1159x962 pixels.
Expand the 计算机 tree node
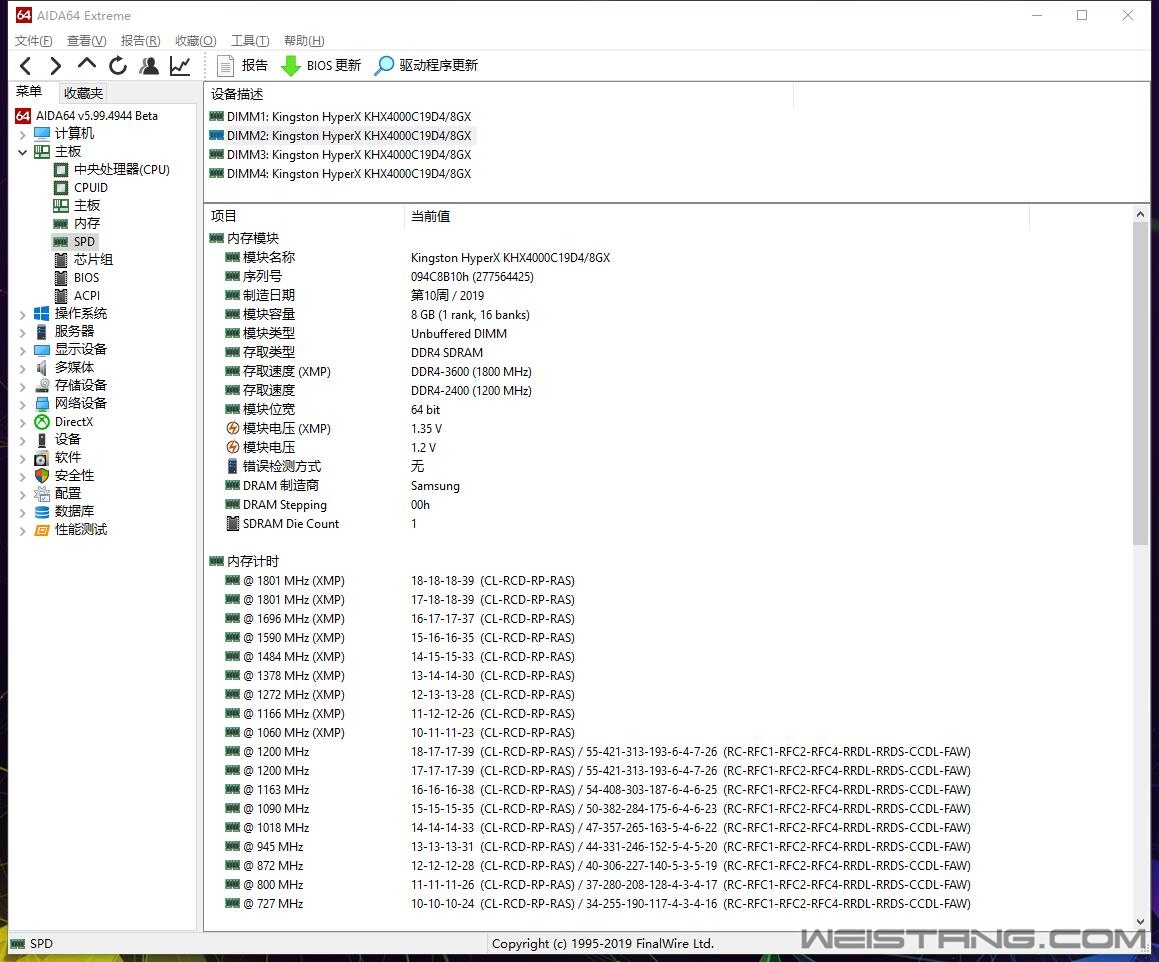[22, 135]
